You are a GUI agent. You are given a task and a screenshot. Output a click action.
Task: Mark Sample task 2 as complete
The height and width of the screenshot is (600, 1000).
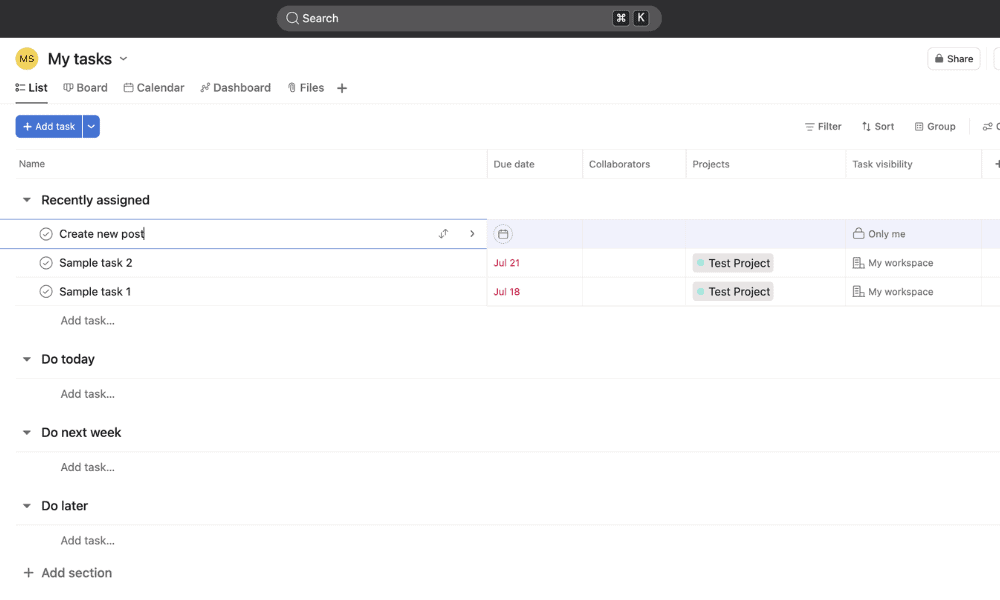pyautogui.click(x=46, y=263)
